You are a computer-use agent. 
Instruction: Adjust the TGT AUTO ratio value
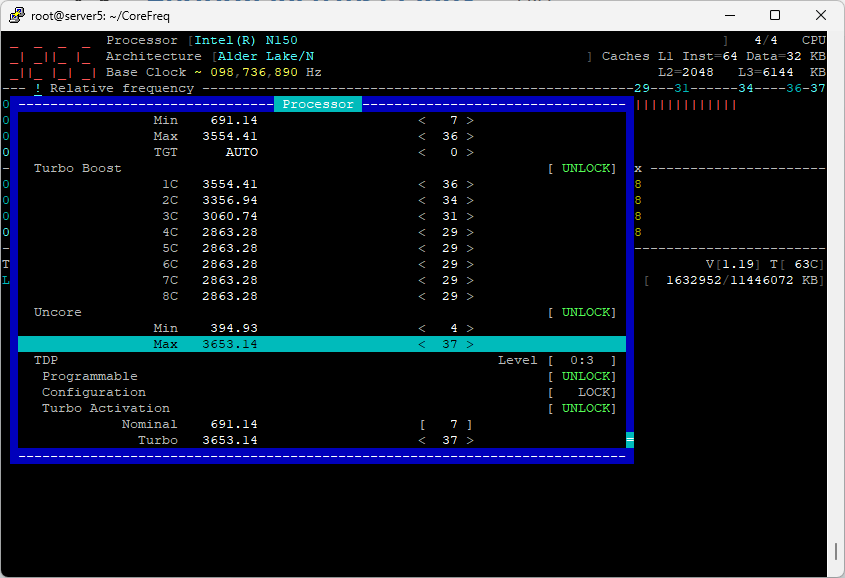pyautogui.click(x=446, y=152)
